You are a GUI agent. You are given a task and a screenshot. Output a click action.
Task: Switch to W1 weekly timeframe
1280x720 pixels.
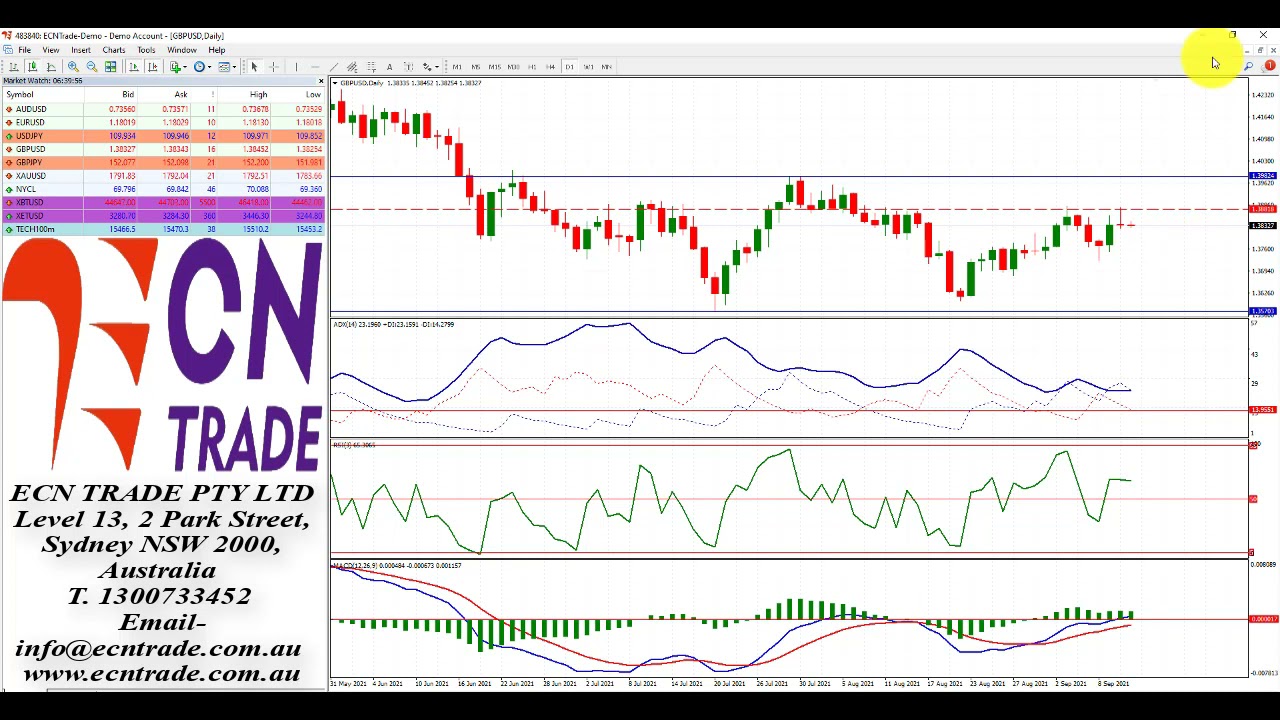pos(588,67)
